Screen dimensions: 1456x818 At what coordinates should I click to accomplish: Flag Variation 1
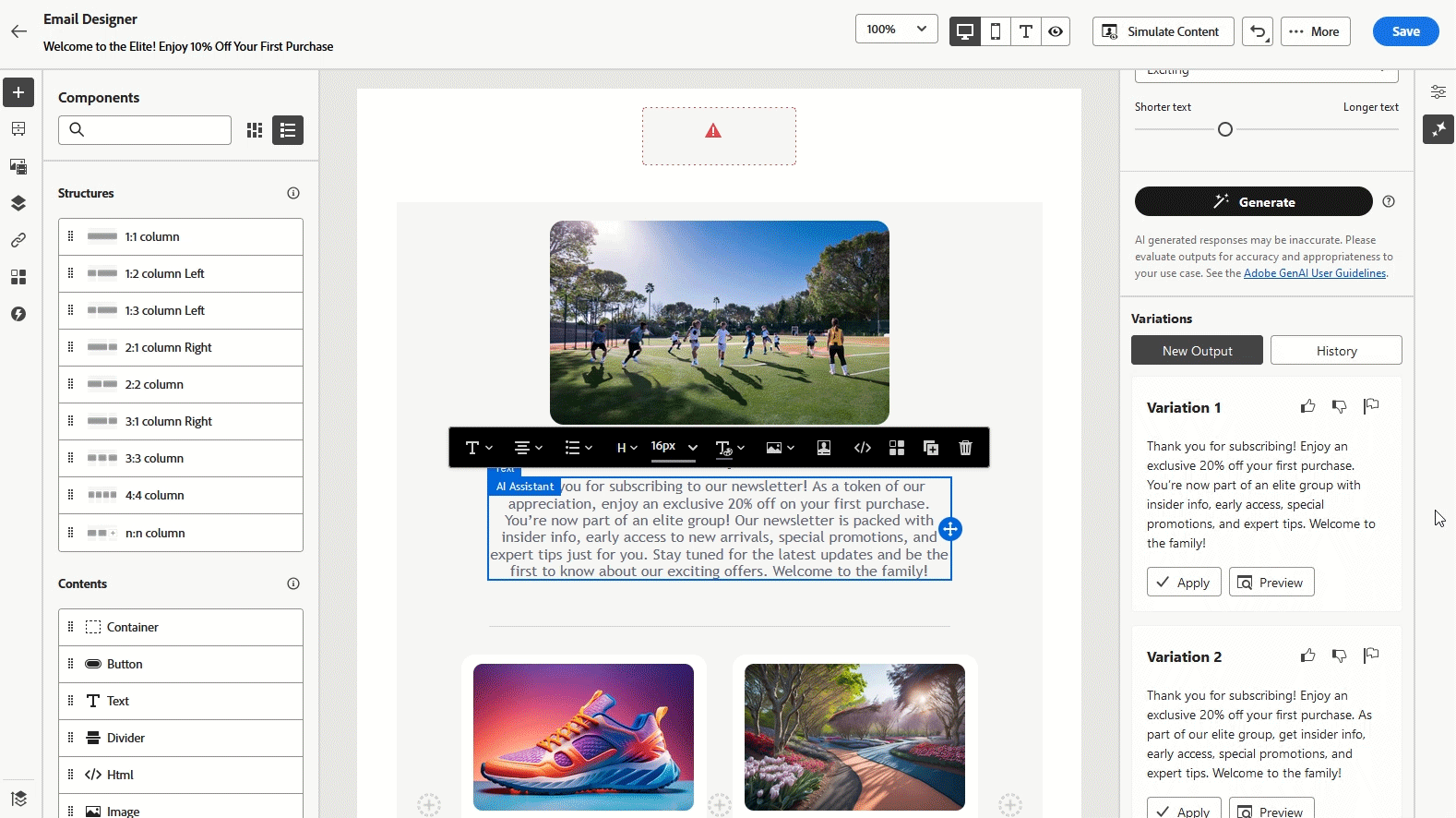coord(1371,406)
